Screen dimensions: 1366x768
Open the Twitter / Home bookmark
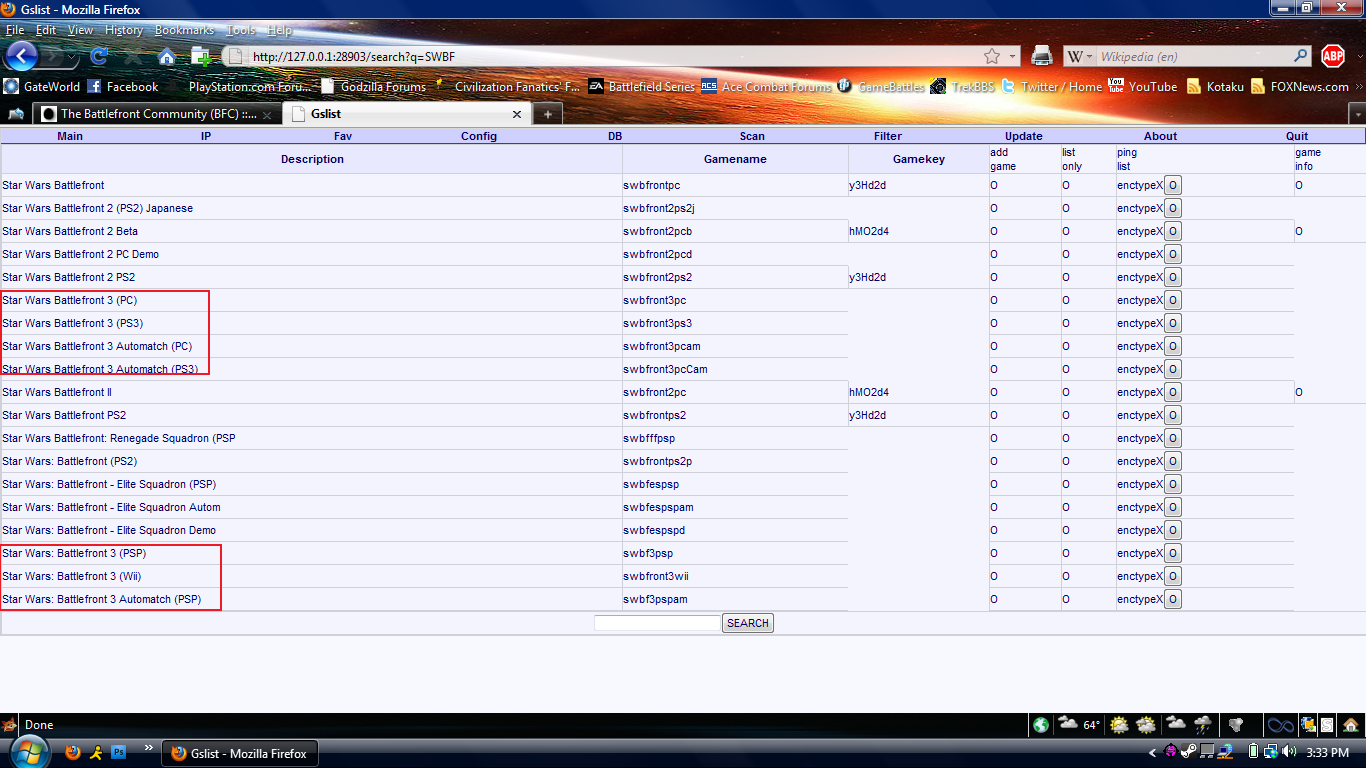tap(1050, 87)
